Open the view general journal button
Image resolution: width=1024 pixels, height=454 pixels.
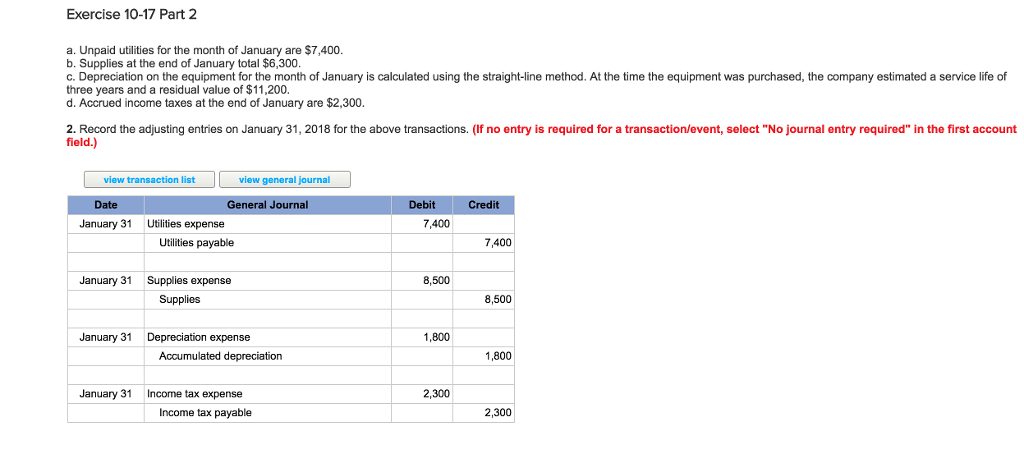(285, 180)
